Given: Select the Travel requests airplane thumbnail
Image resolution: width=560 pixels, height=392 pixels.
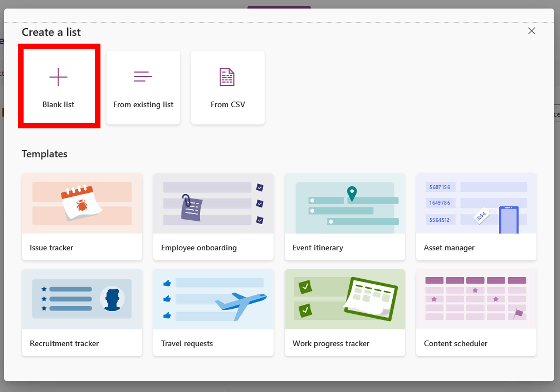Looking at the screenshot, I should (x=213, y=299).
